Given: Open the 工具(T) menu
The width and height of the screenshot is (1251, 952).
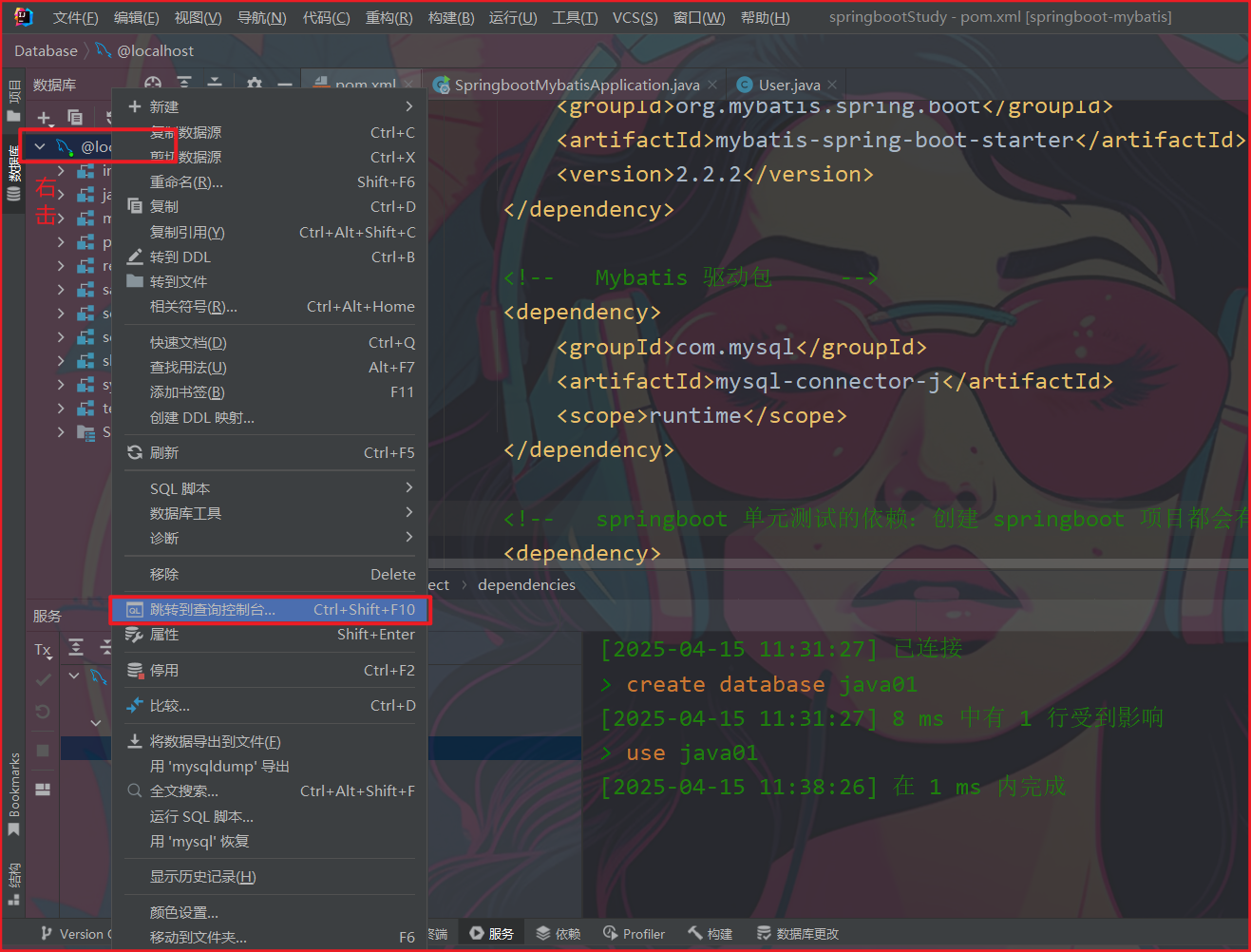Looking at the screenshot, I should 575,18.
